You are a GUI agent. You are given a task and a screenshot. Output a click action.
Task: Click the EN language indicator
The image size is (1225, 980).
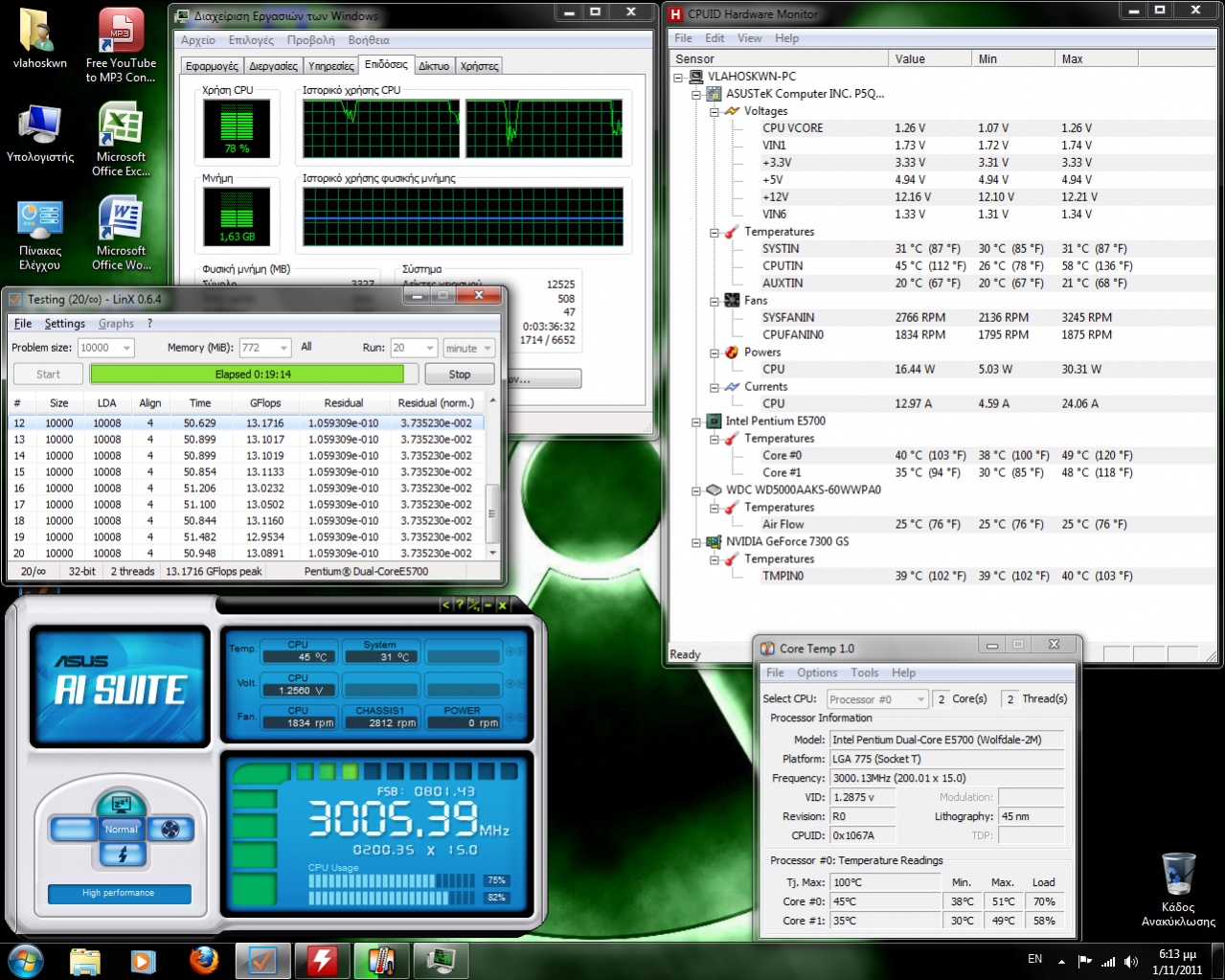1035,959
